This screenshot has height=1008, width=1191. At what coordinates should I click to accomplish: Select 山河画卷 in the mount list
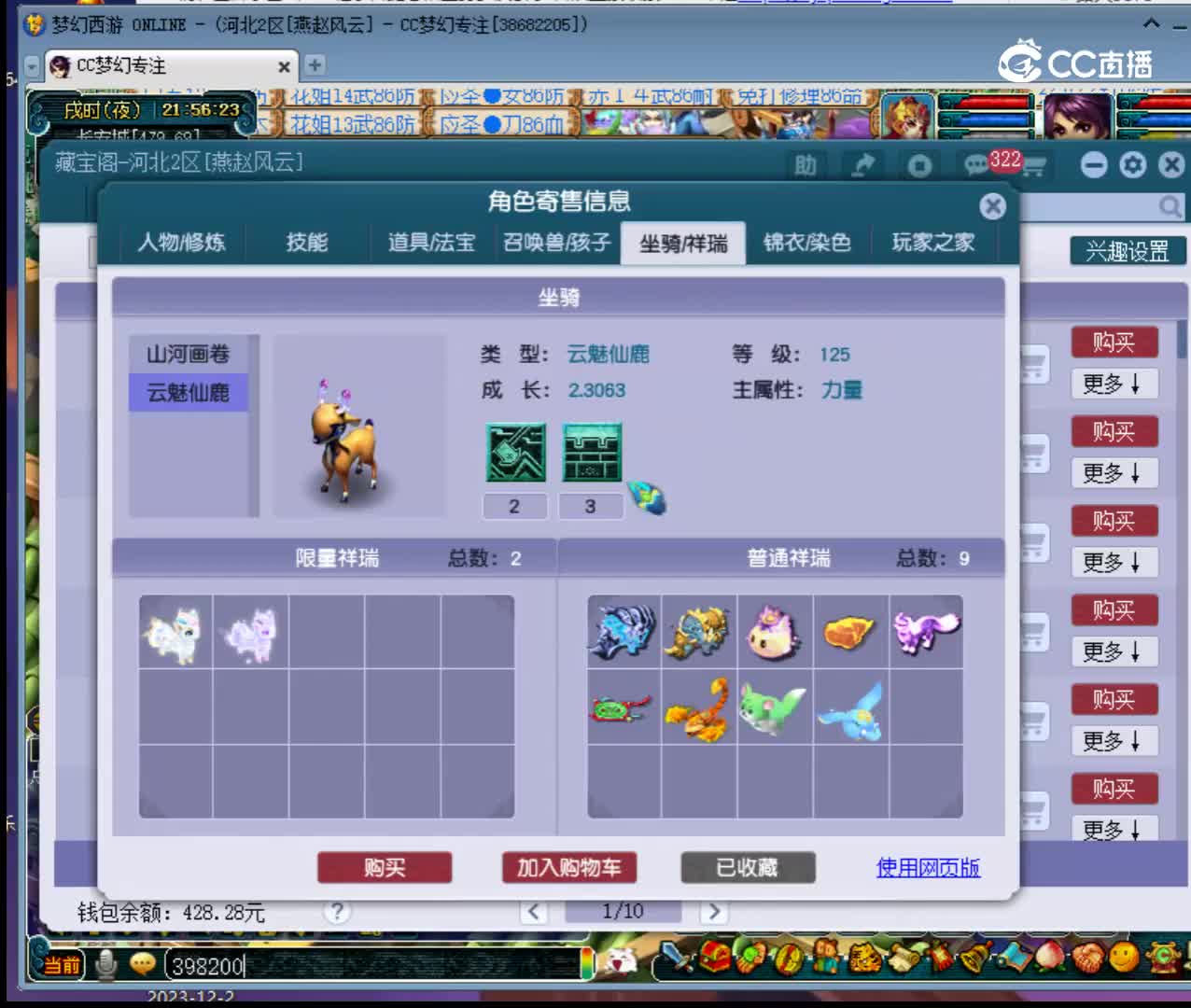point(188,355)
